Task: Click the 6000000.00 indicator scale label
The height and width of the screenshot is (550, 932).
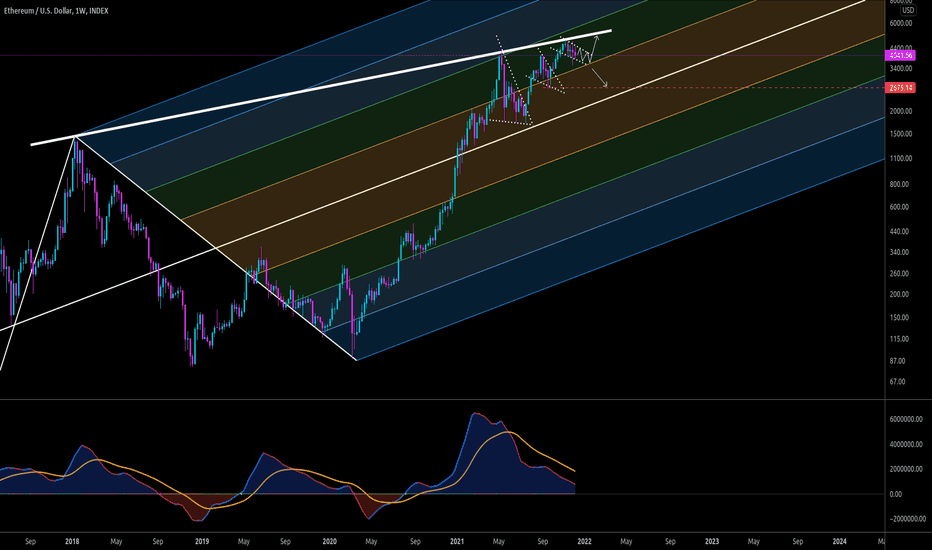Action: coord(906,419)
